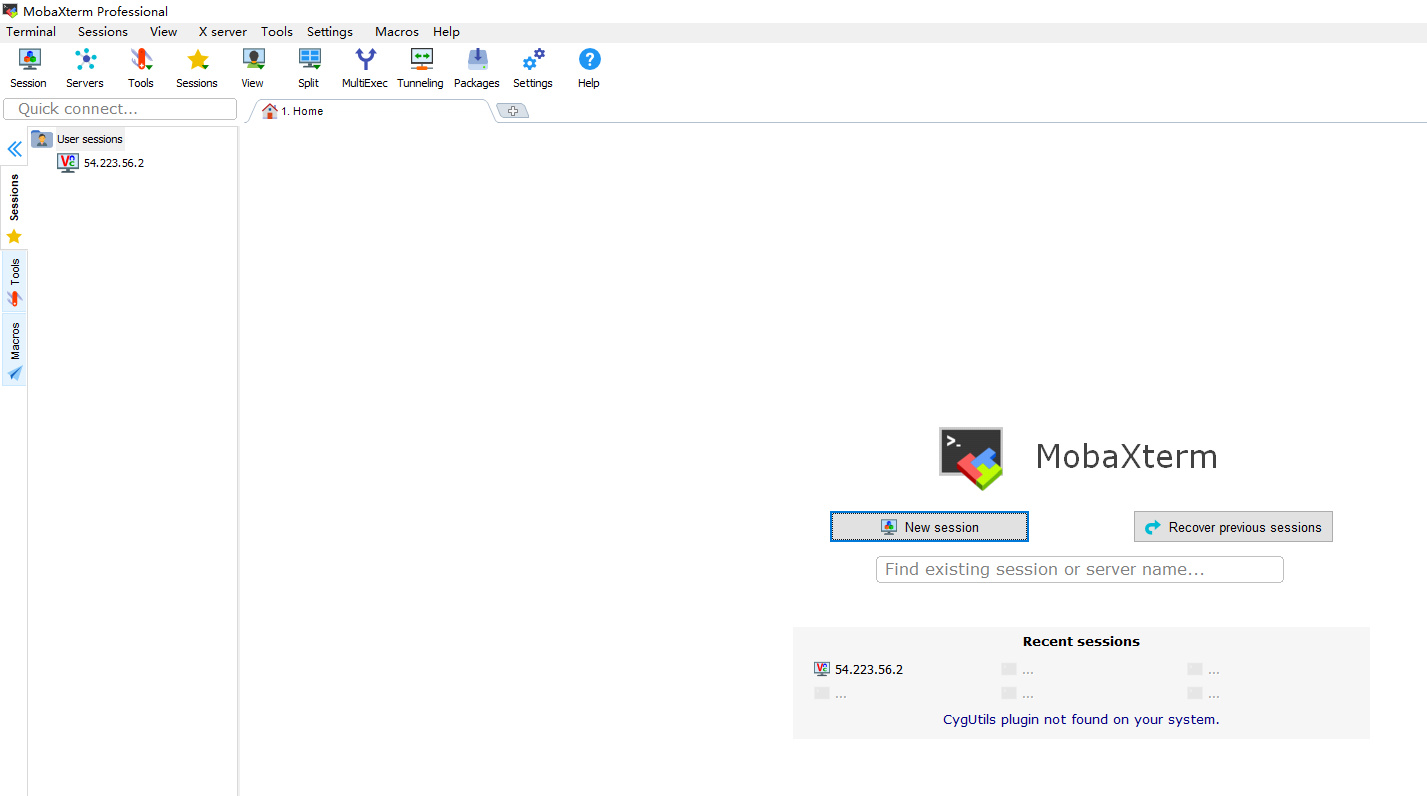Open the Packages toolbar icon

pyautogui.click(x=477, y=68)
